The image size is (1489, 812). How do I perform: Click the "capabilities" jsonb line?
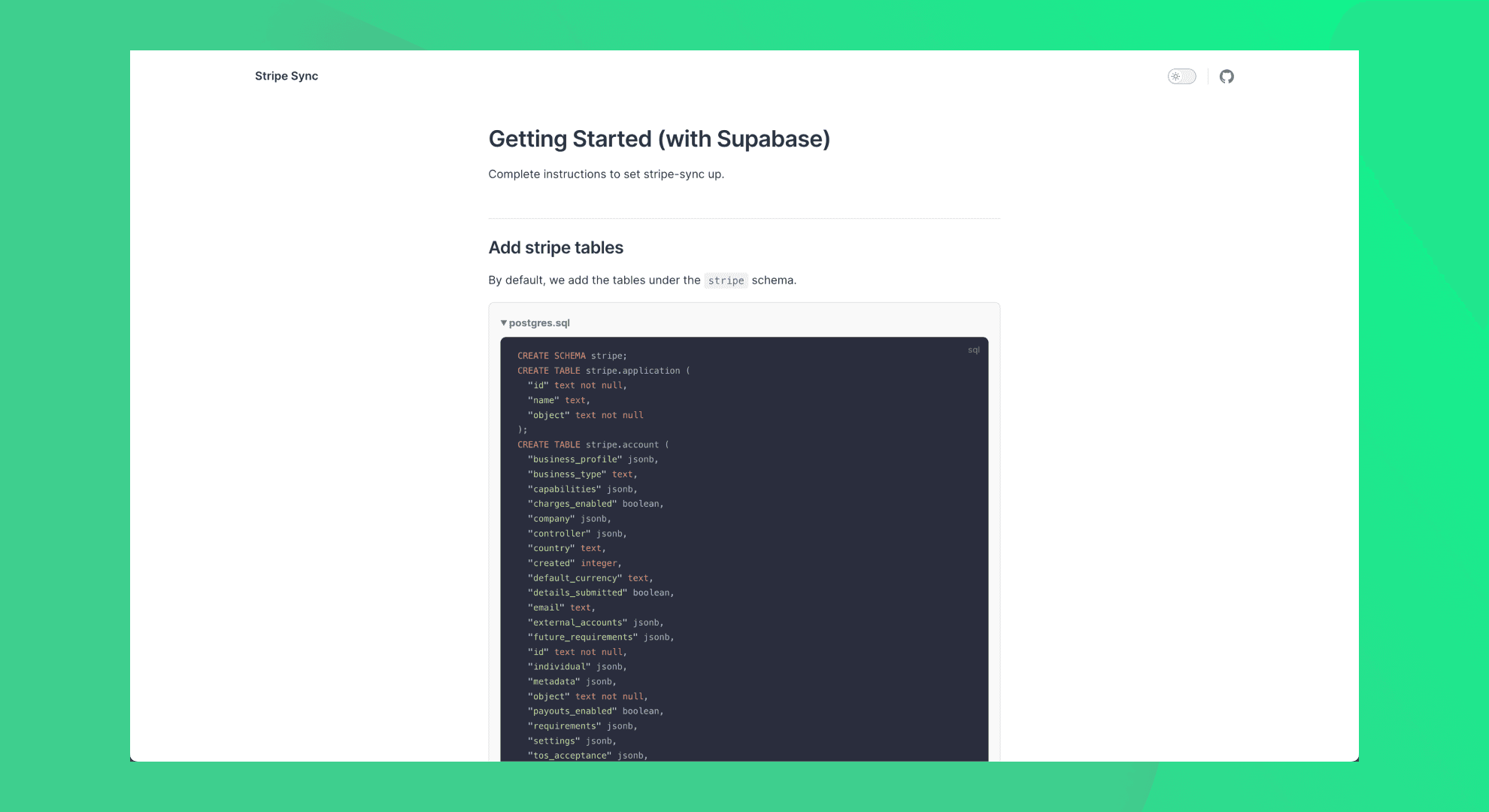pyautogui.click(x=583, y=489)
